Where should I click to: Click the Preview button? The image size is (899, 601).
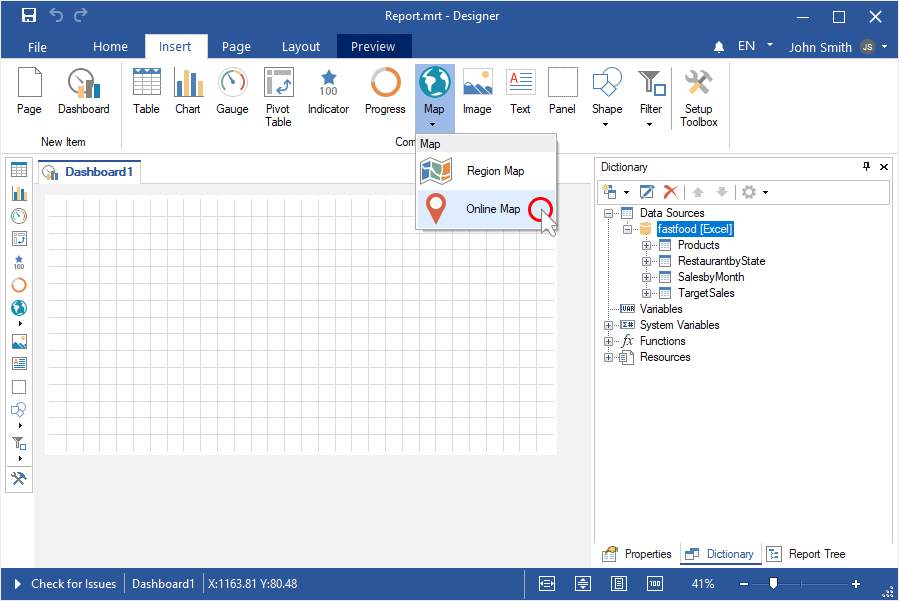(373, 47)
